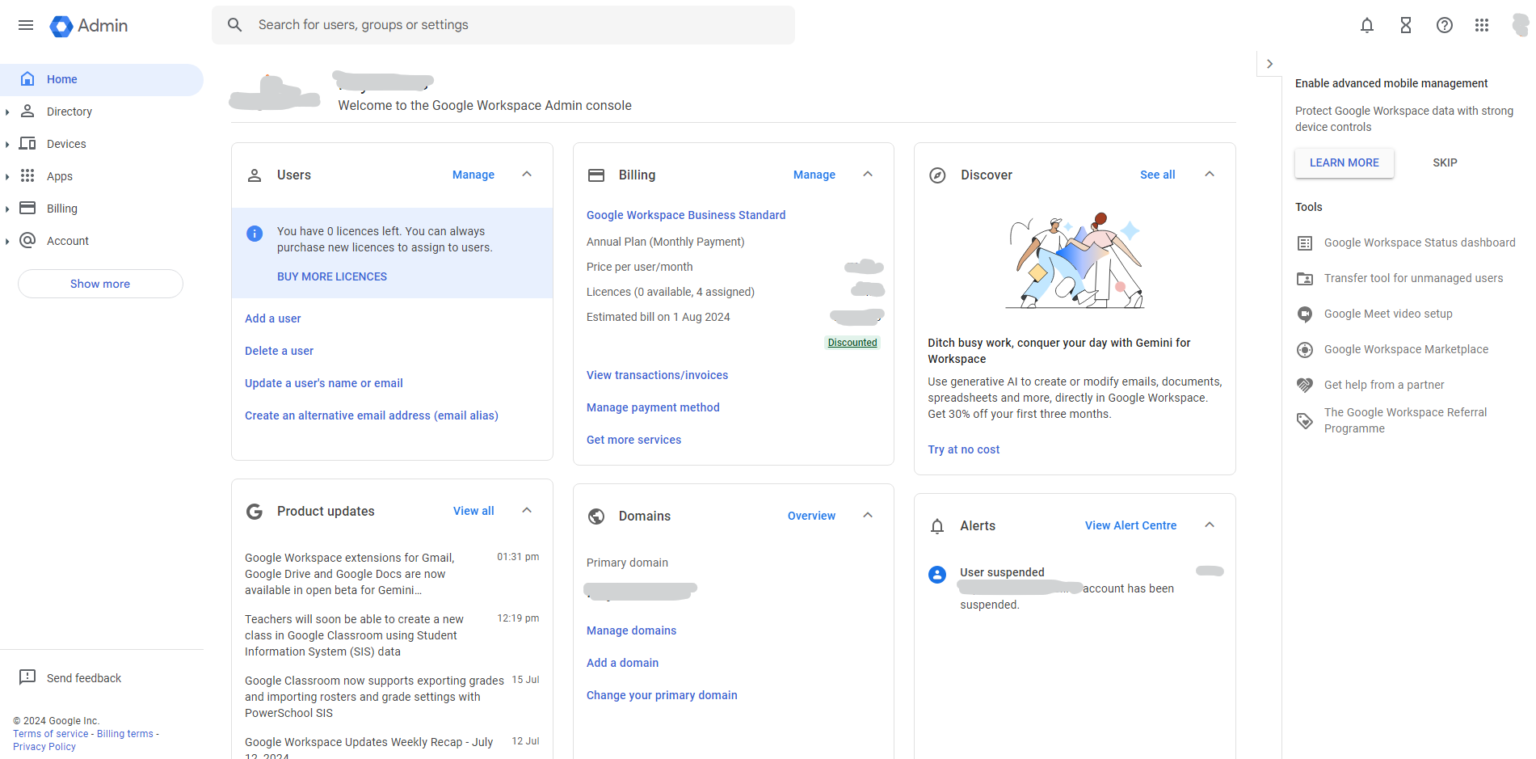The height and width of the screenshot is (759, 1536).
Task: Click the Account sidebar icon
Action: (x=26, y=240)
